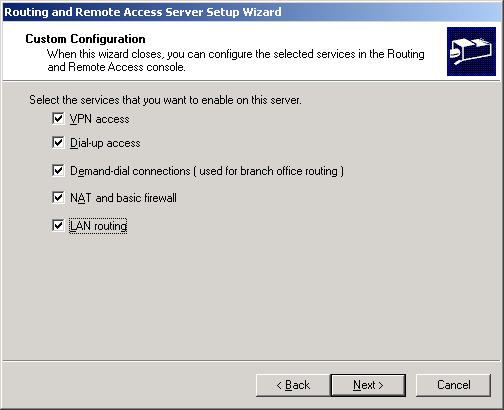The image size is (504, 410).
Task: Click the wizard title bar
Action: (252, 12)
